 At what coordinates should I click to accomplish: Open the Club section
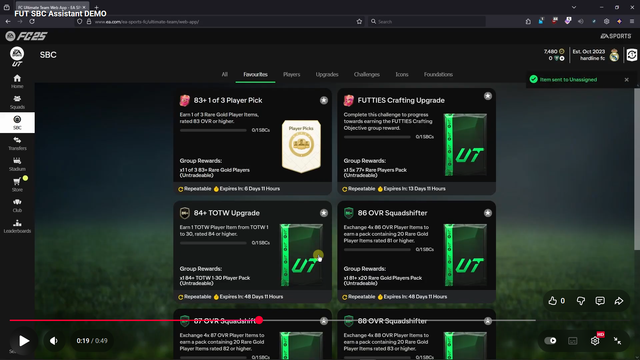17,205
